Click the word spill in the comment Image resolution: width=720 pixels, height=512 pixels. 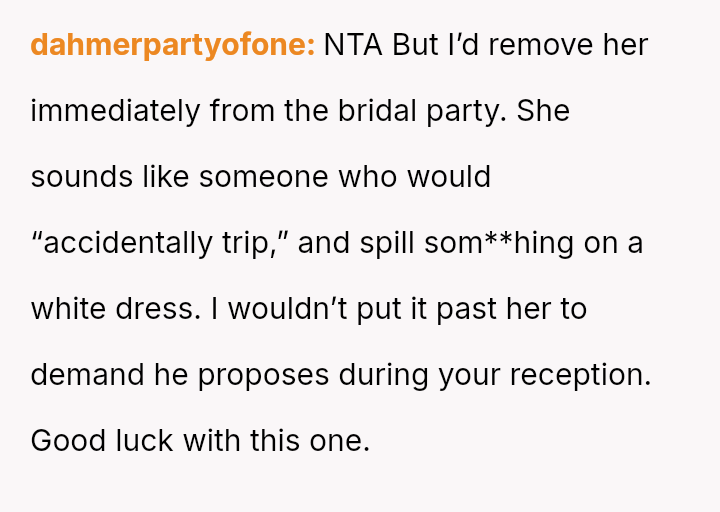click(387, 243)
